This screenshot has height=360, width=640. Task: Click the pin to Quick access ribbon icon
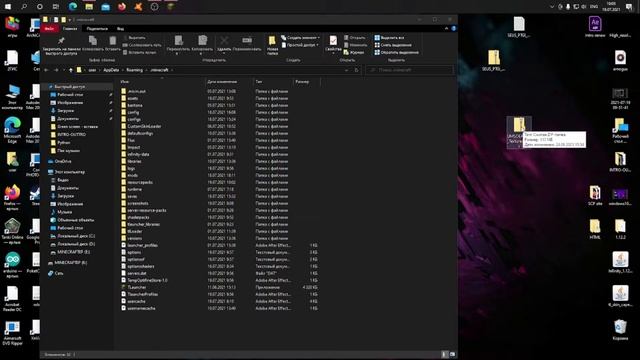[x=61, y=41]
